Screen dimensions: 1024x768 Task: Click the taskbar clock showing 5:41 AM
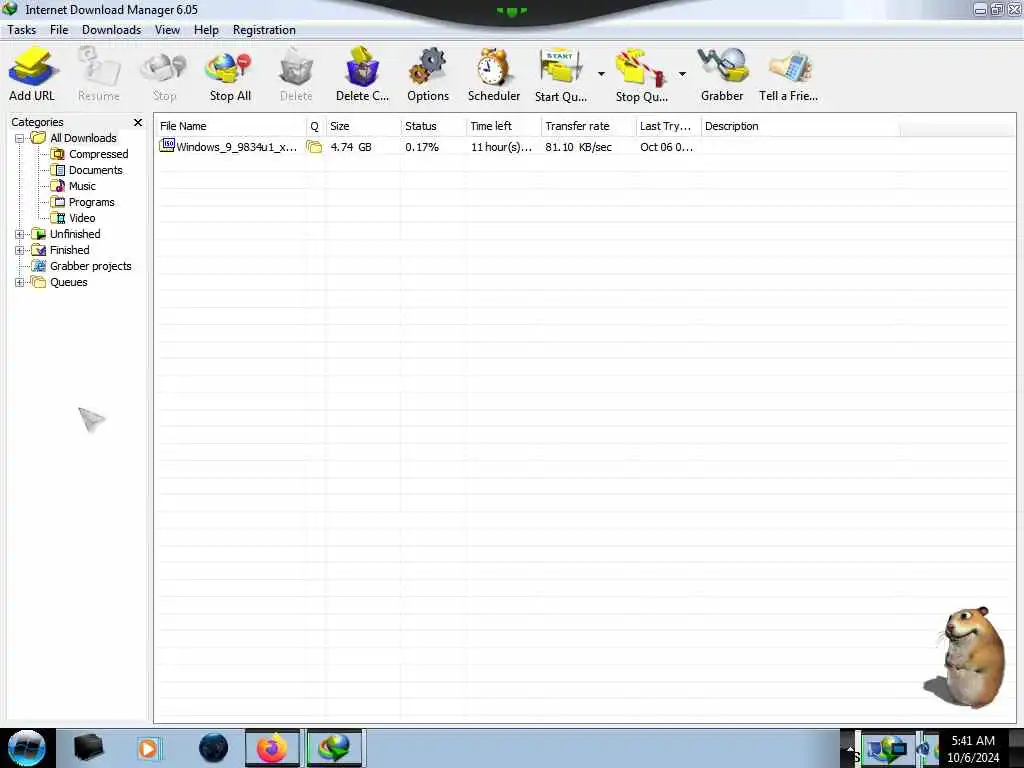[973, 748]
